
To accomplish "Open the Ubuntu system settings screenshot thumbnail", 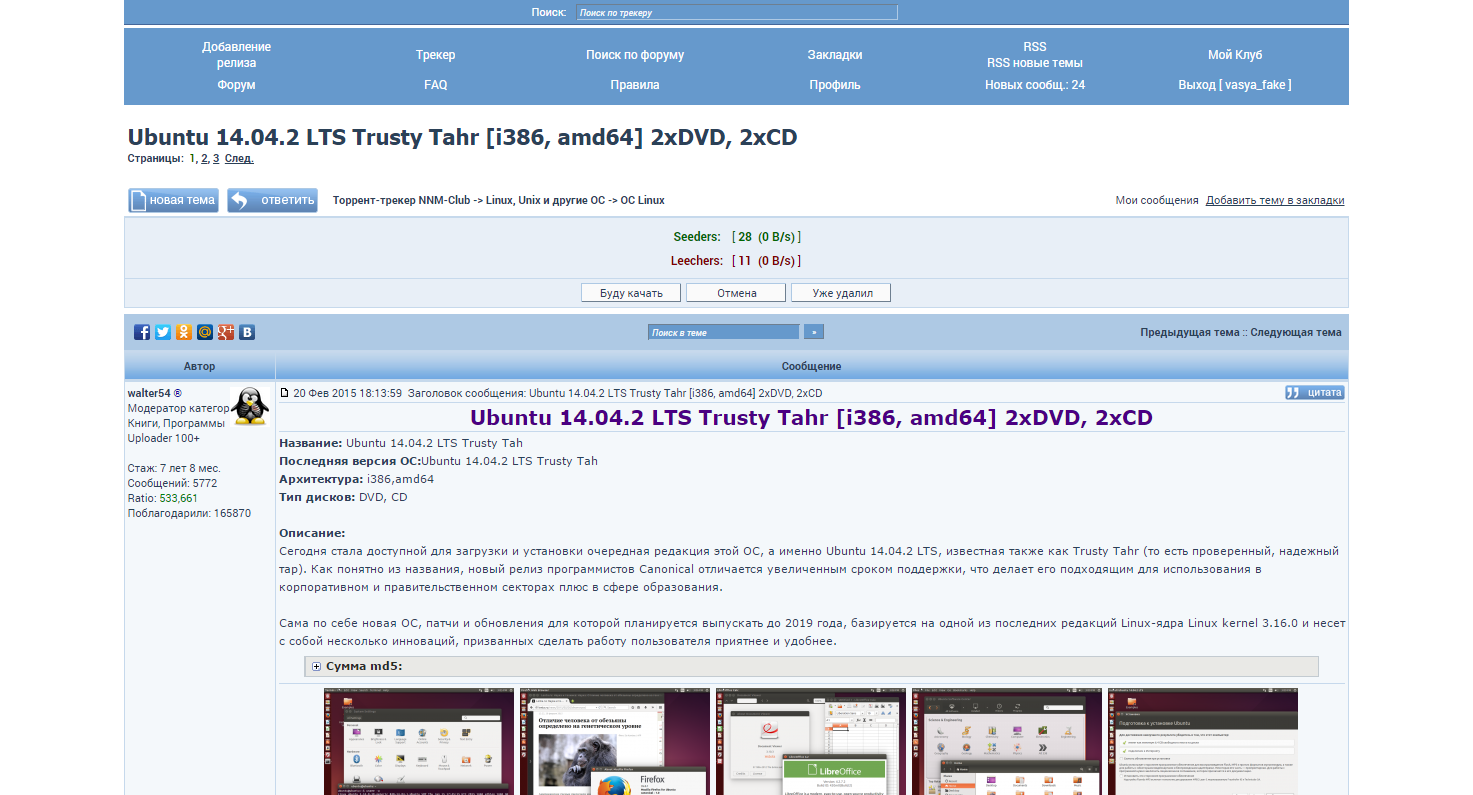I will point(417,741).
